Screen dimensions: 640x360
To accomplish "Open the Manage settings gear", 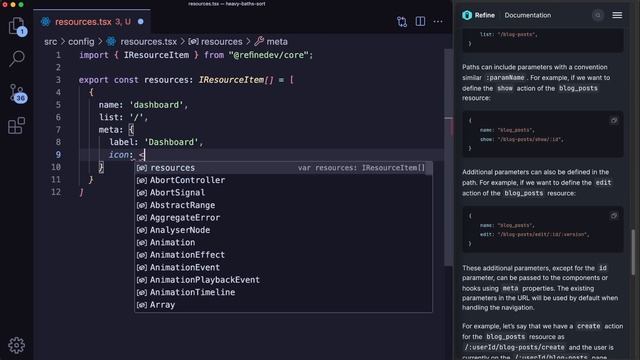I will (x=16, y=345).
